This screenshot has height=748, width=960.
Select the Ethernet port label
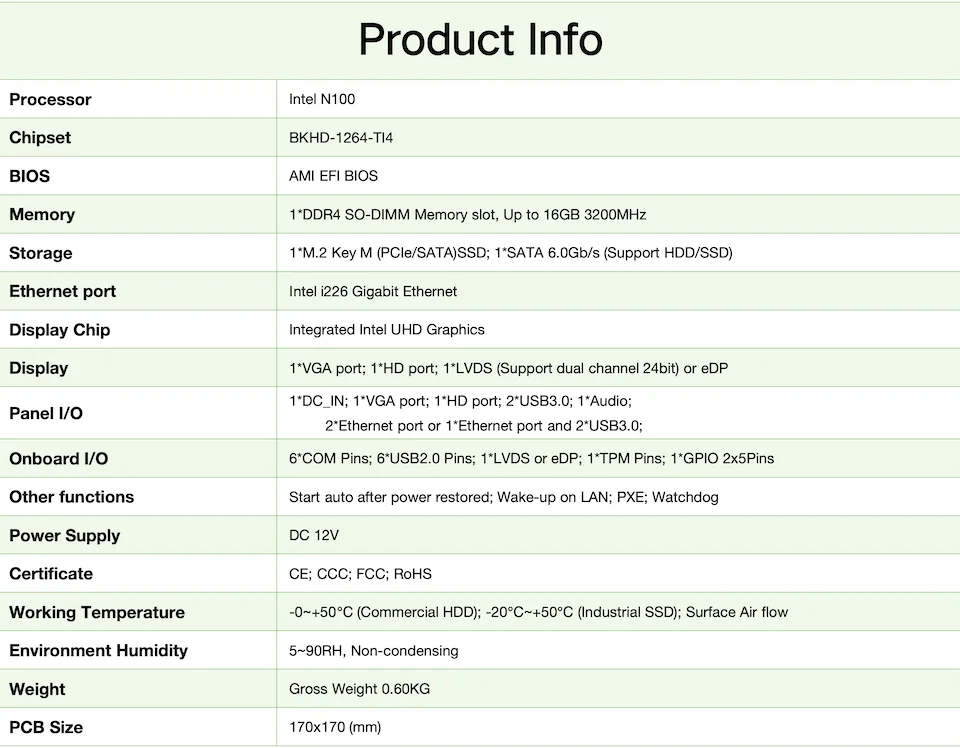coord(62,291)
